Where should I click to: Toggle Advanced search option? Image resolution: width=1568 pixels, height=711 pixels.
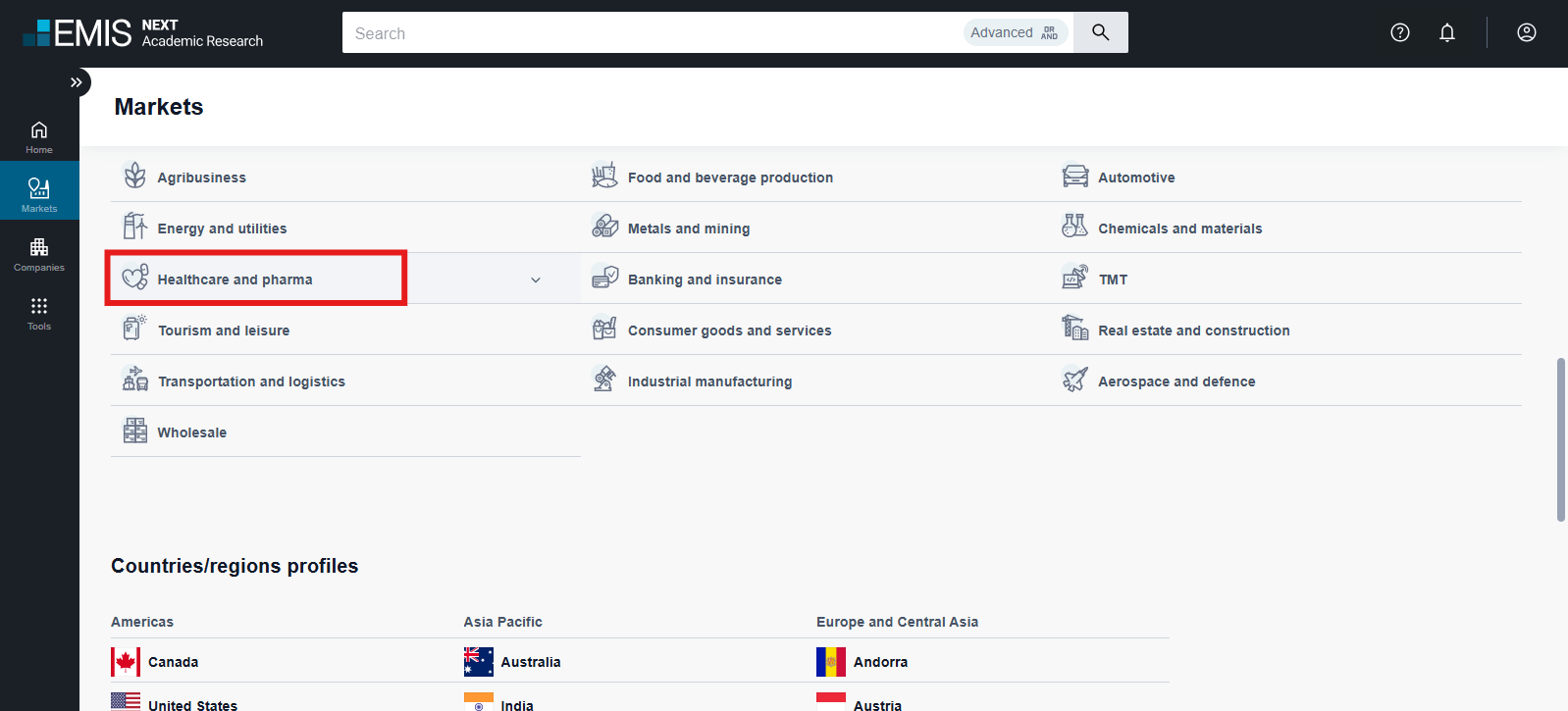click(x=1015, y=32)
